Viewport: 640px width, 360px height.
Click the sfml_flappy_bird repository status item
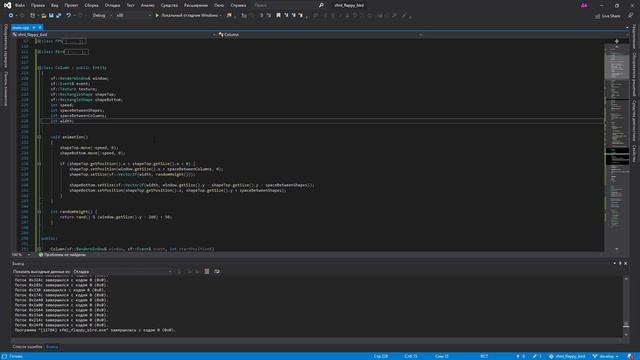click(x=567, y=356)
